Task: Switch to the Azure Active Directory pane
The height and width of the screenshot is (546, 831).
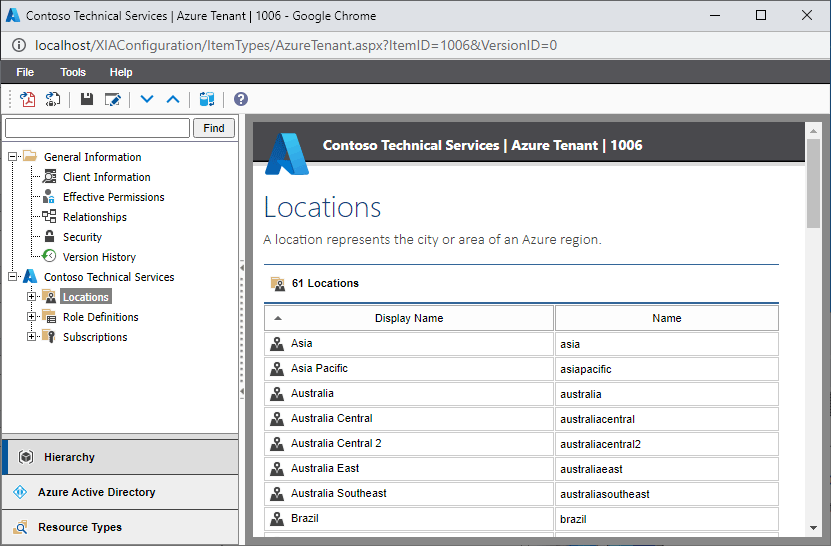Action: pos(120,492)
